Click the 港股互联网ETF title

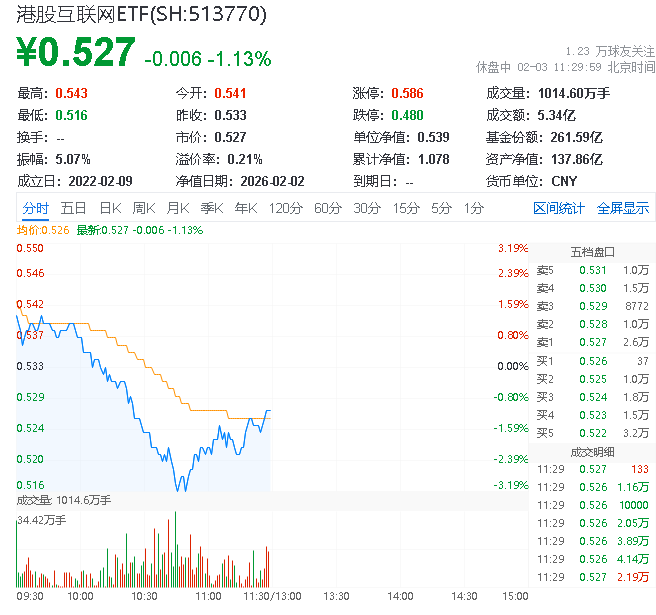(x=141, y=15)
